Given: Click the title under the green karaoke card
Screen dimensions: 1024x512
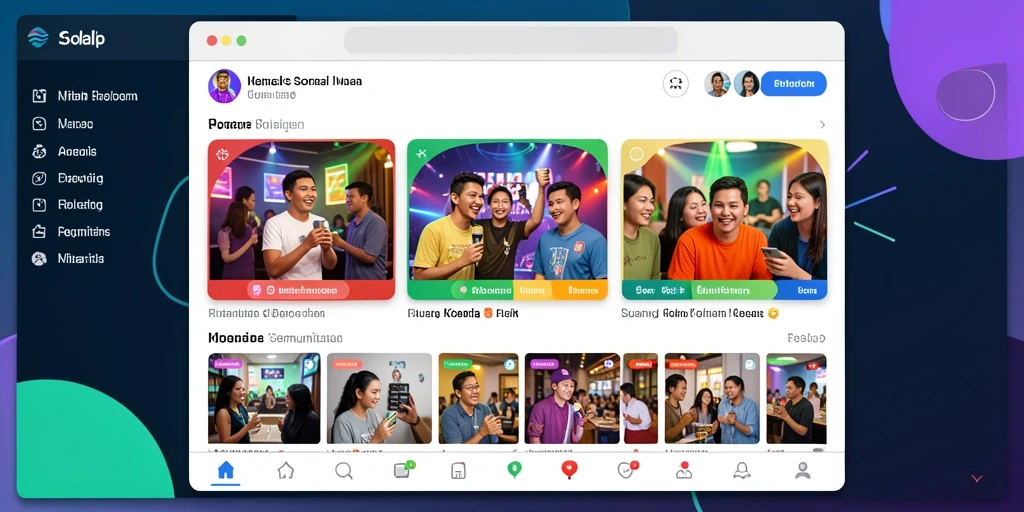Looking at the screenshot, I should point(462,313).
